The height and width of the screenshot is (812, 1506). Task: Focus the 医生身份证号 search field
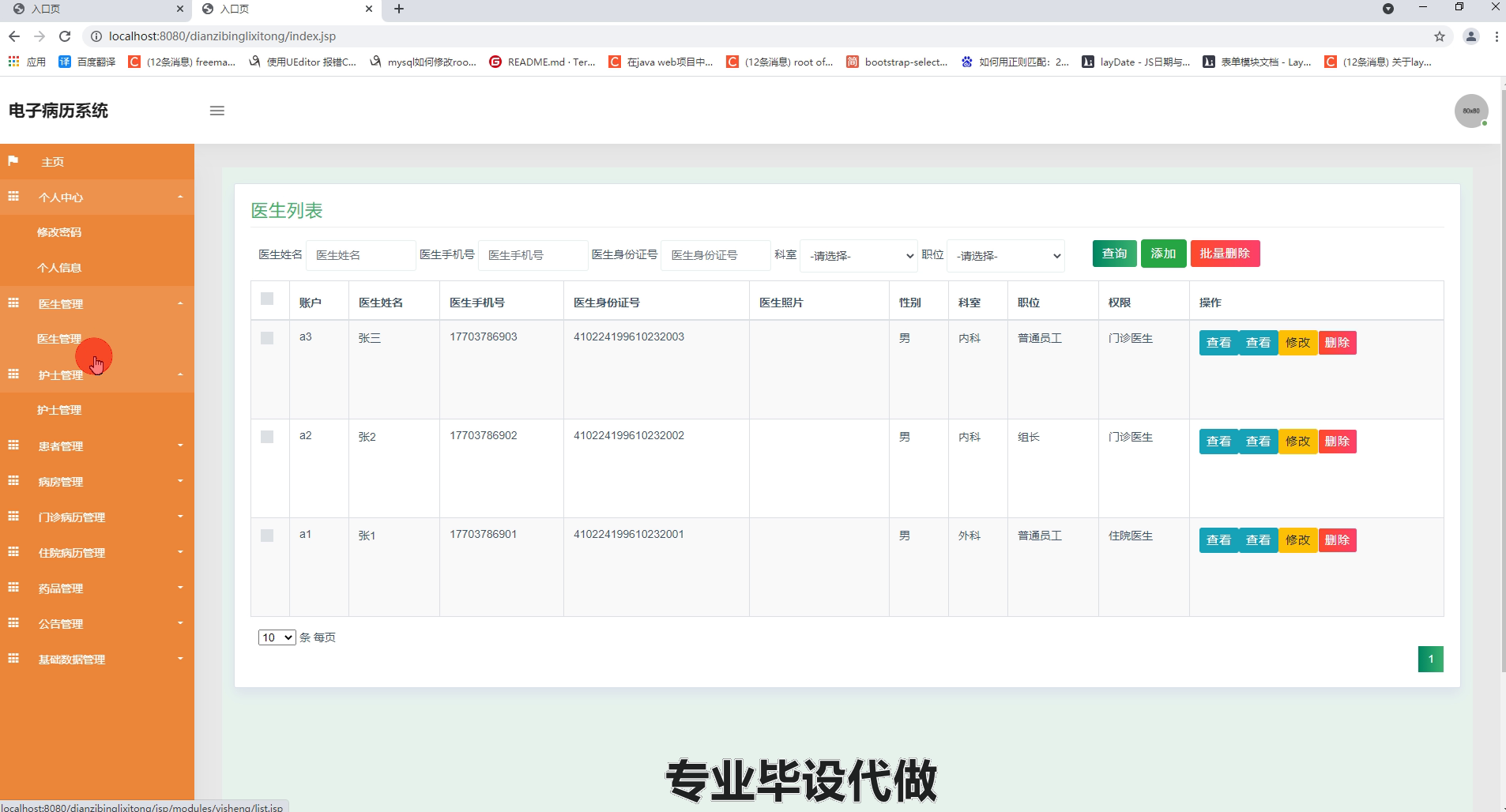point(715,255)
